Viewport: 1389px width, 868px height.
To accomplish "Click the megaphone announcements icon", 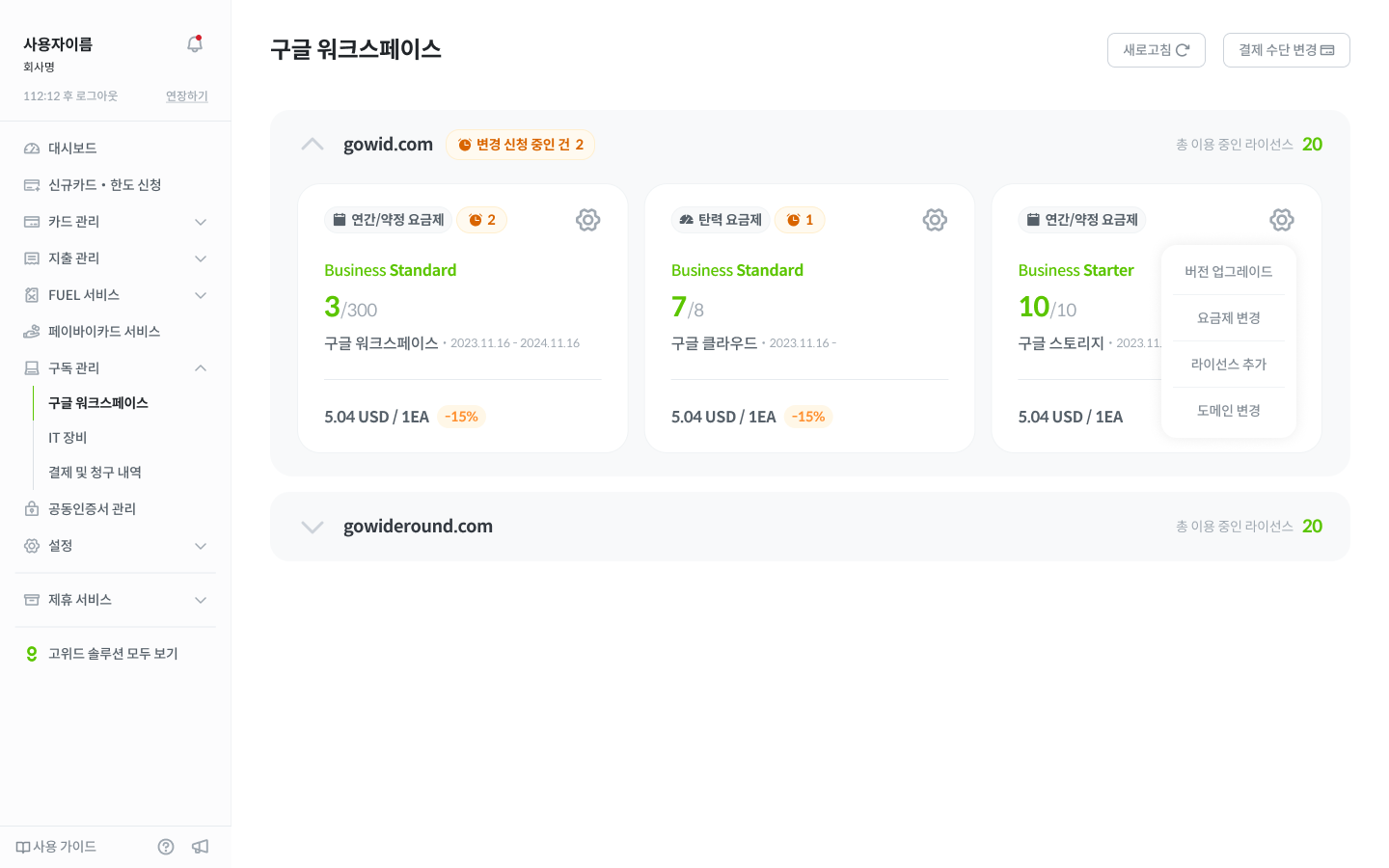I will point(201,847).
